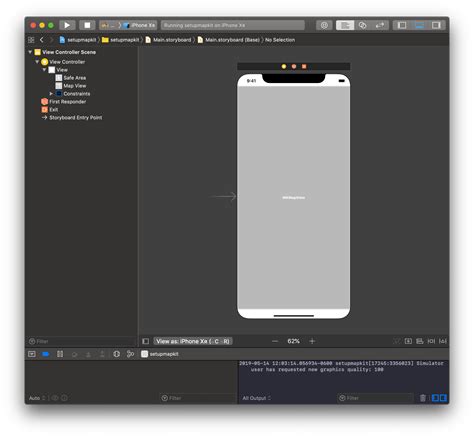
Task: Click Debug Memory Graph icon
Action: click(x=130, y=354)
